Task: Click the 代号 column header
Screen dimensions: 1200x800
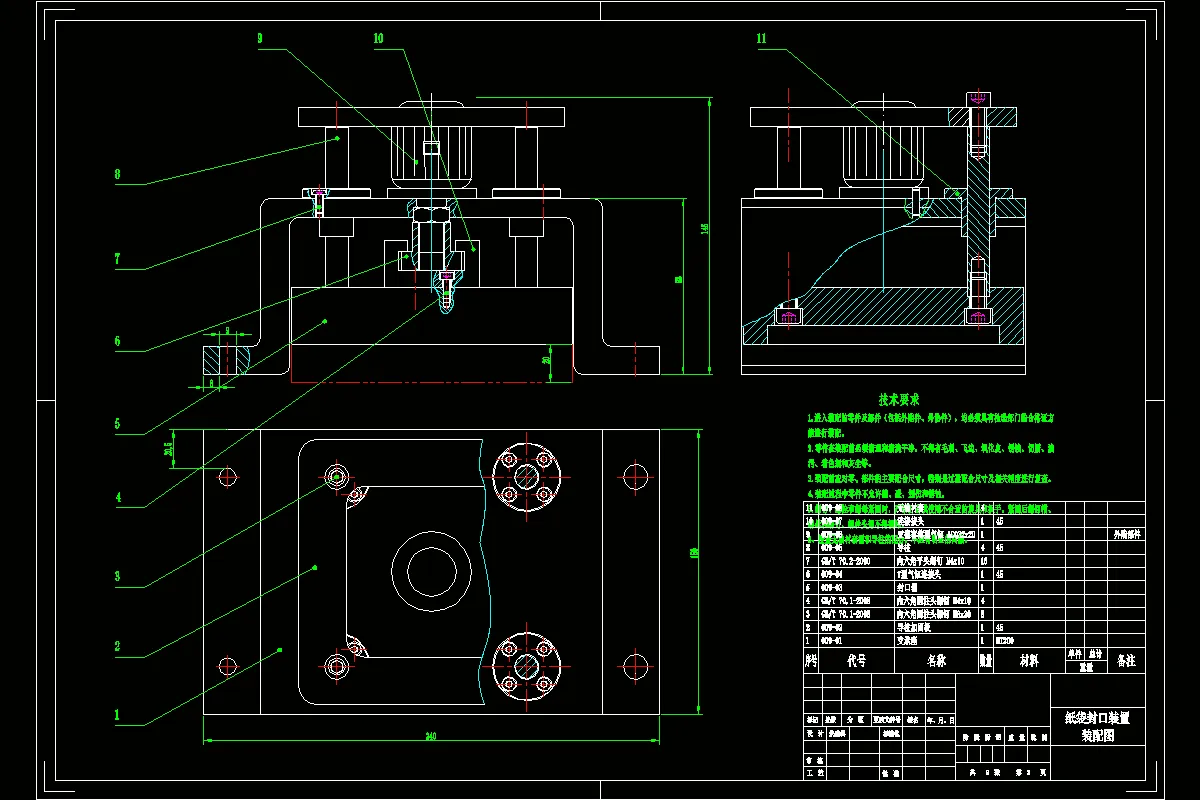Action: point(857,661)
